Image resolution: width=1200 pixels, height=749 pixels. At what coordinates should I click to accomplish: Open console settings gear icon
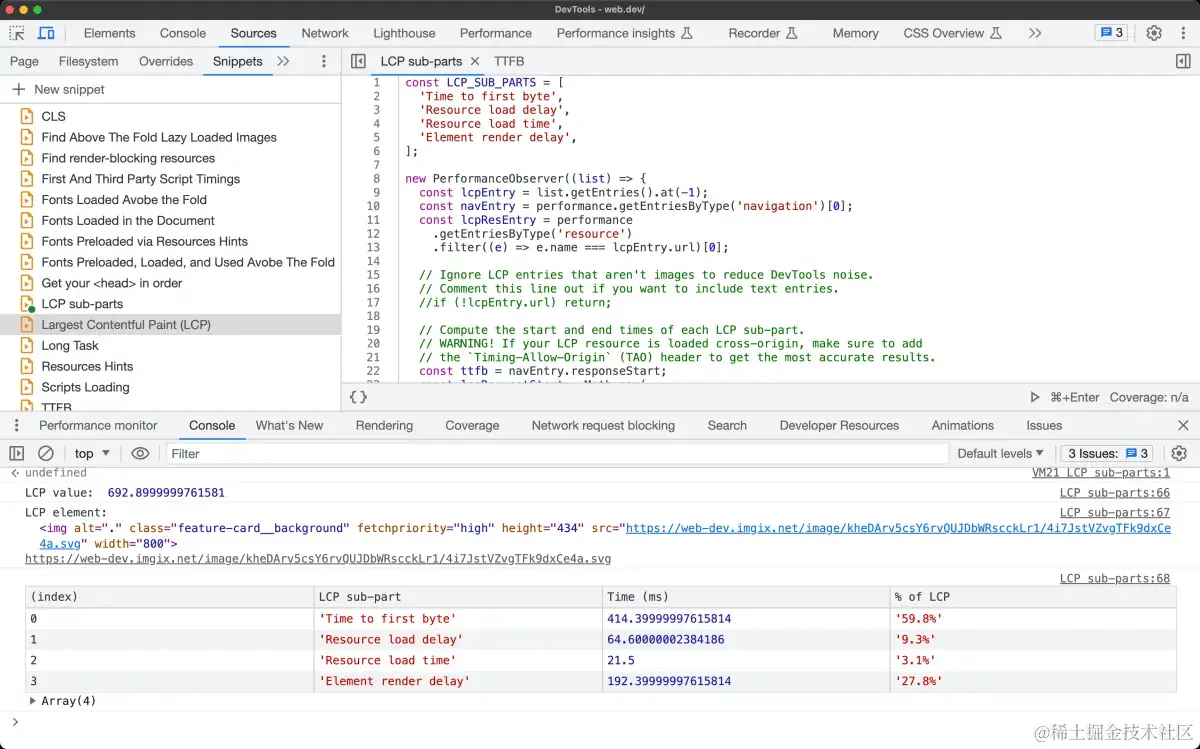tap(1179, 453)
